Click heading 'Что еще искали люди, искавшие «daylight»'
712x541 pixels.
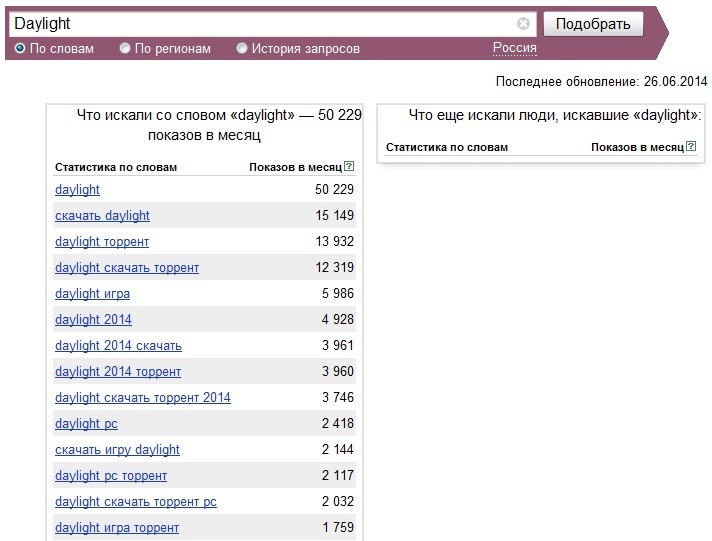pyautogui.click(x=555, y=115)
